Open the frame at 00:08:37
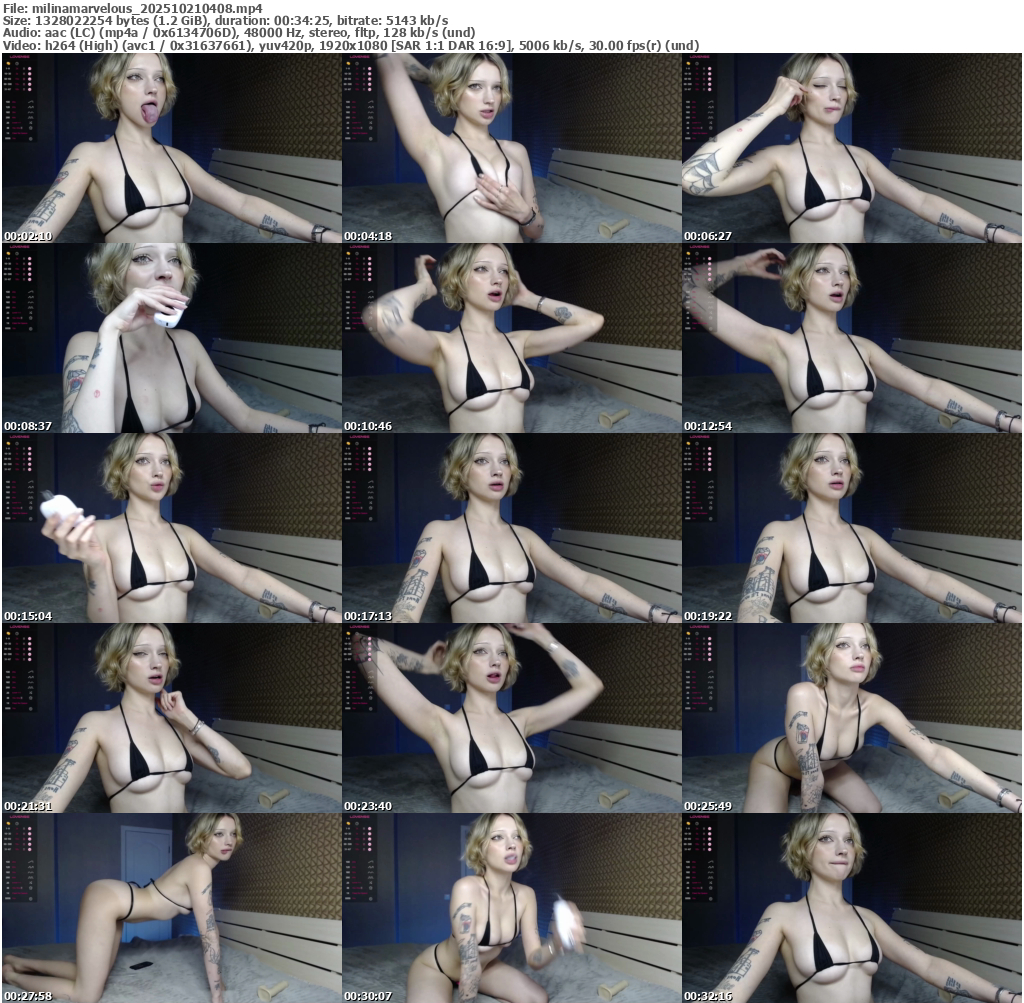 coord(171,338)
